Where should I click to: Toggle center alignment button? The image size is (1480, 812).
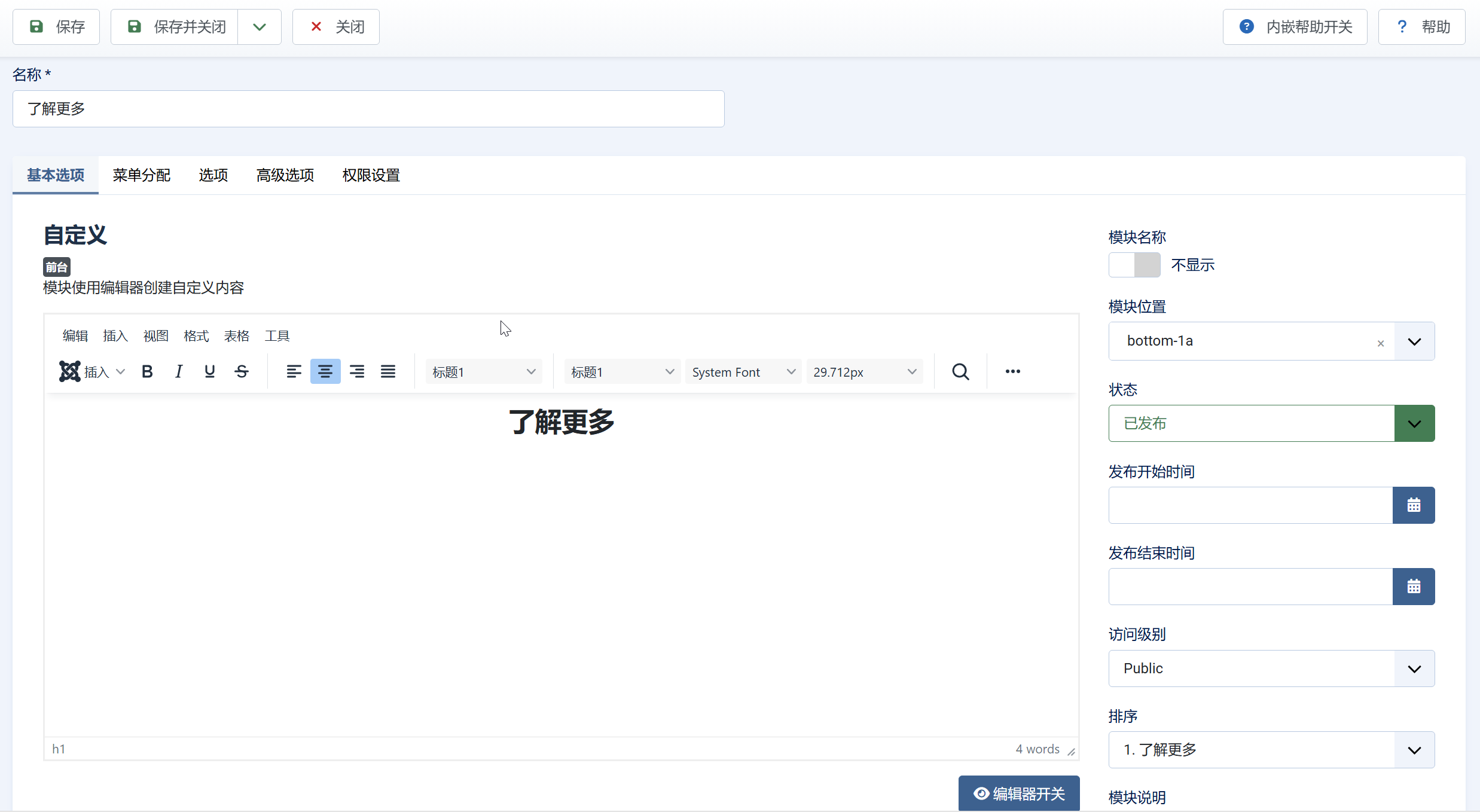(x=325, y=371)
